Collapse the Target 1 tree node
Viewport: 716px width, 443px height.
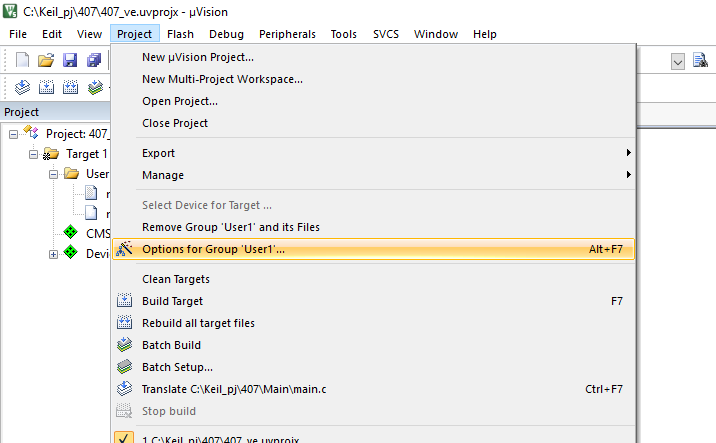(x=33, y=154)
